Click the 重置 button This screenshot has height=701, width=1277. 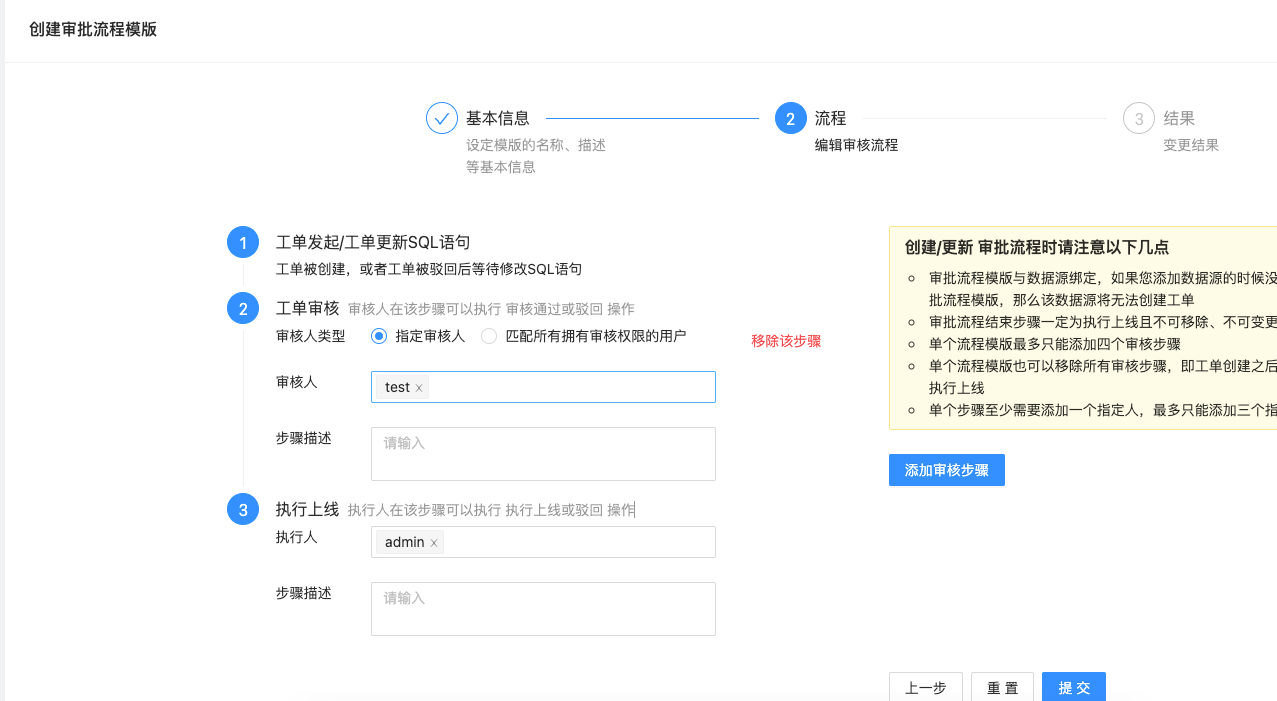click(x=1002, y=687)
